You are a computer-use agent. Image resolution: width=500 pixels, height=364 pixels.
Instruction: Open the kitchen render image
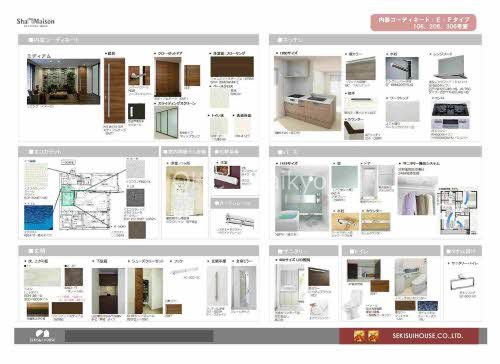(x=307, y=93)
